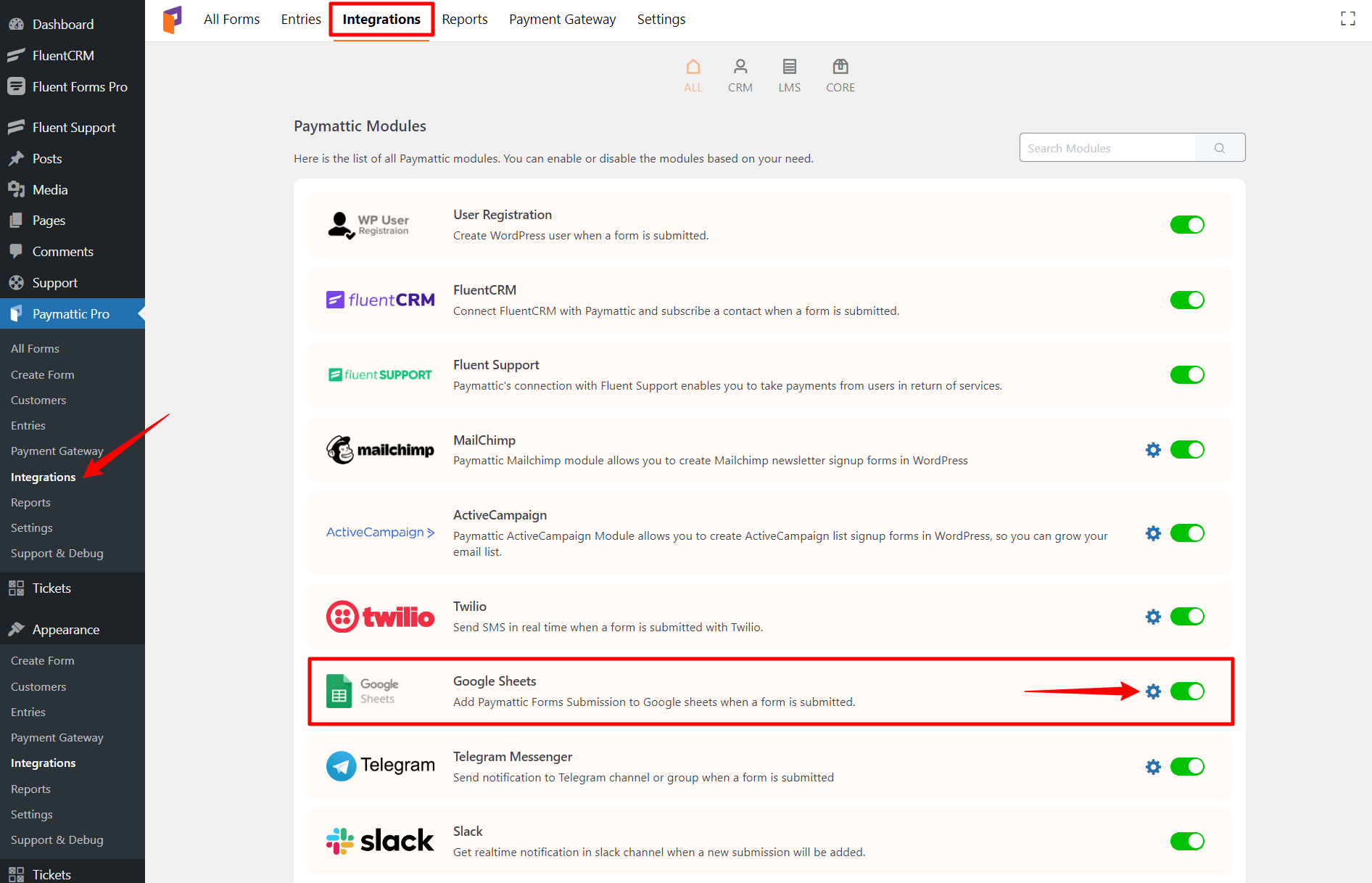This screenshot has width=1372, height=883.
Task: Select the ALL modules home icon
Action: point(693,67)
